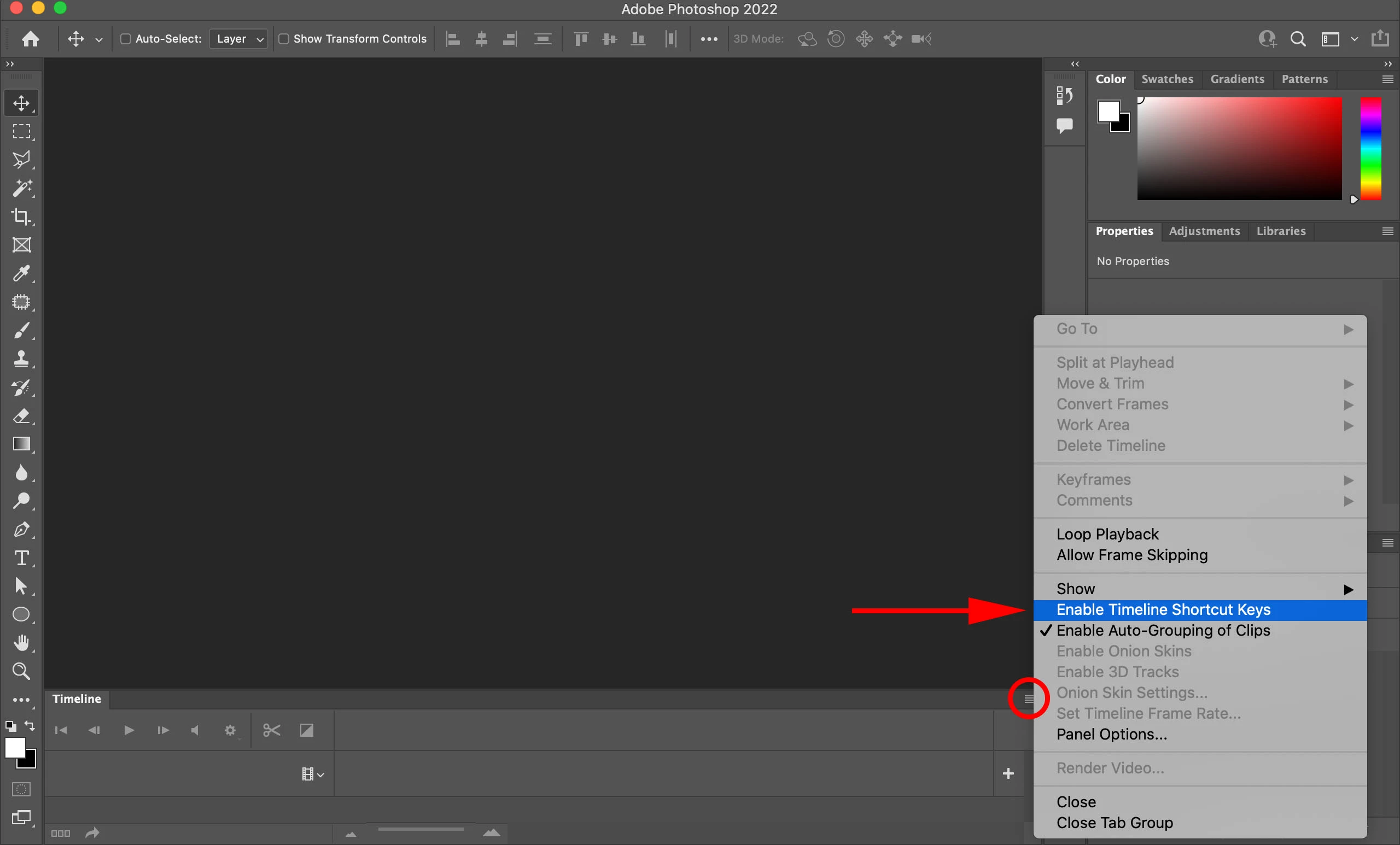Image resolution: width=1400 pixels, height=845 pixels.
Task: Open the Layer auto-select dropdown
Action: point(238,39)
